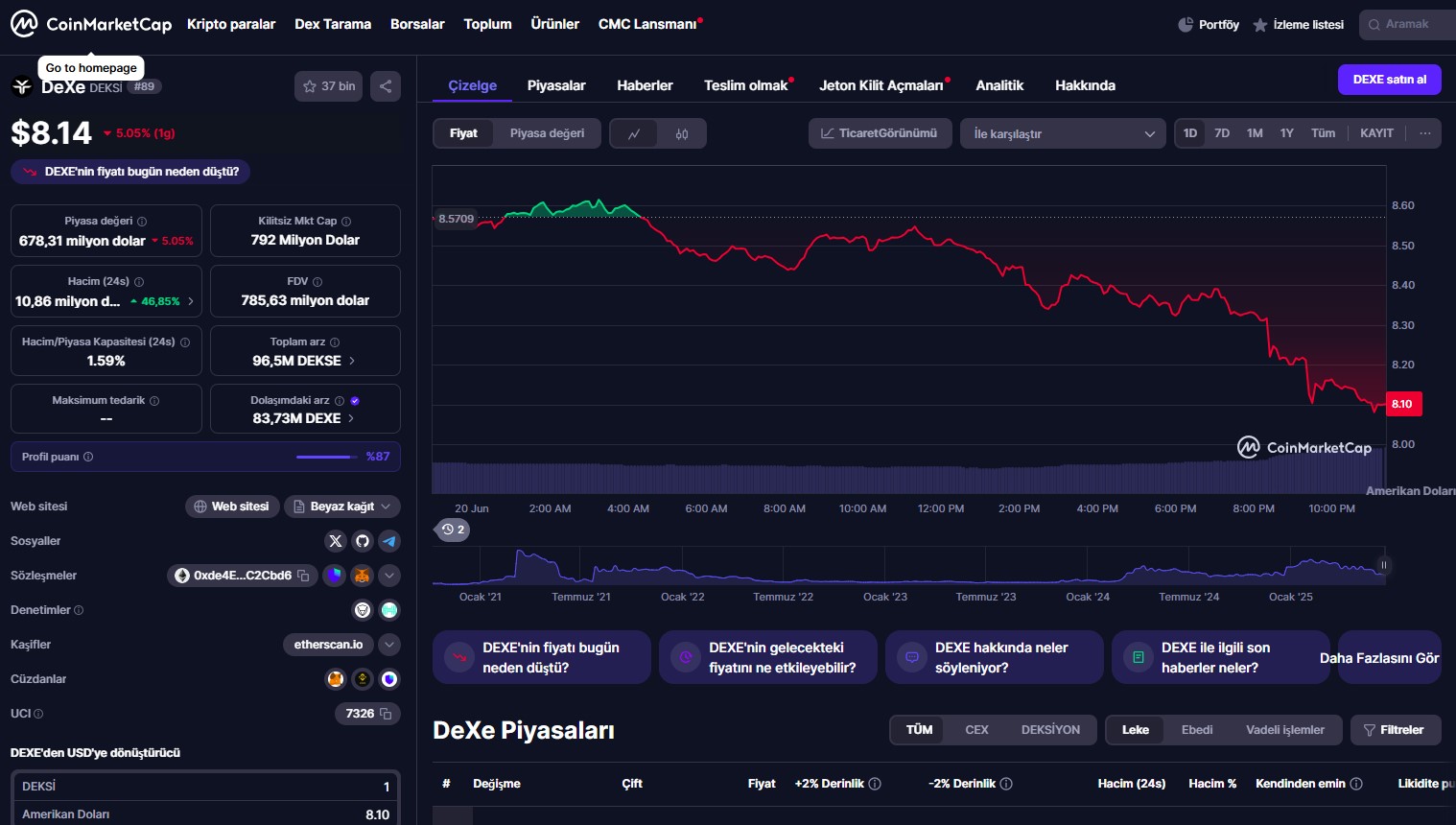Viewport: 1456px width, 825px height.
Task: Show info for Hacim (24s)
Action: [139, 282]
